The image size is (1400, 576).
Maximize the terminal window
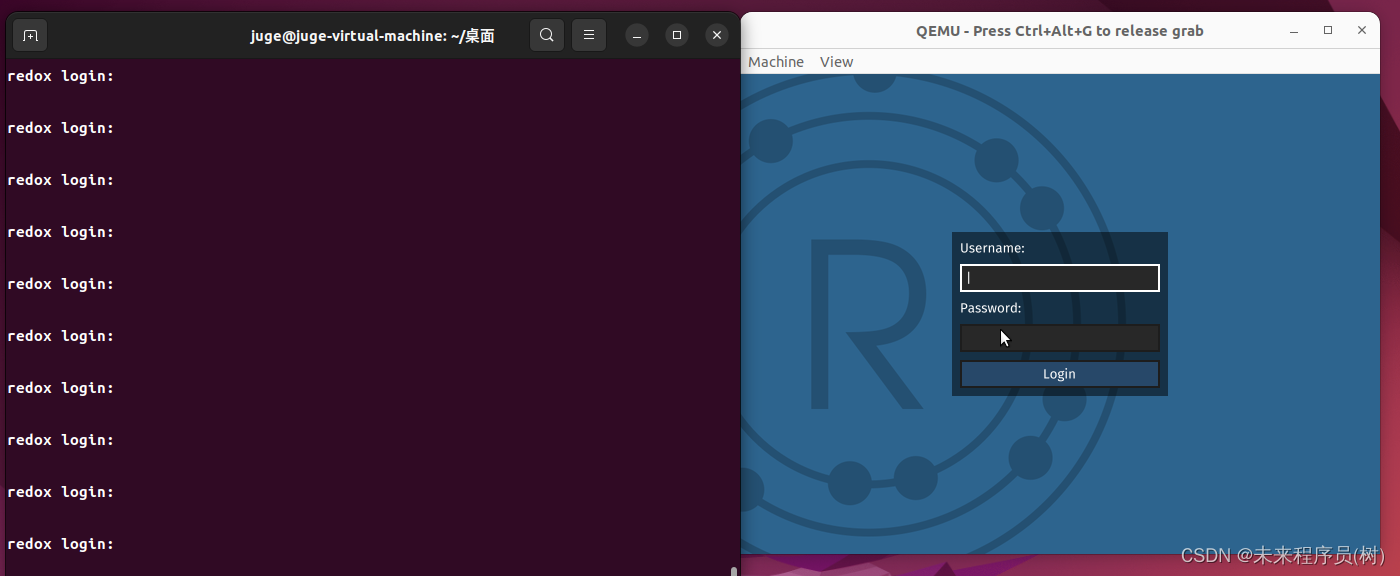[x=677, y=34]
